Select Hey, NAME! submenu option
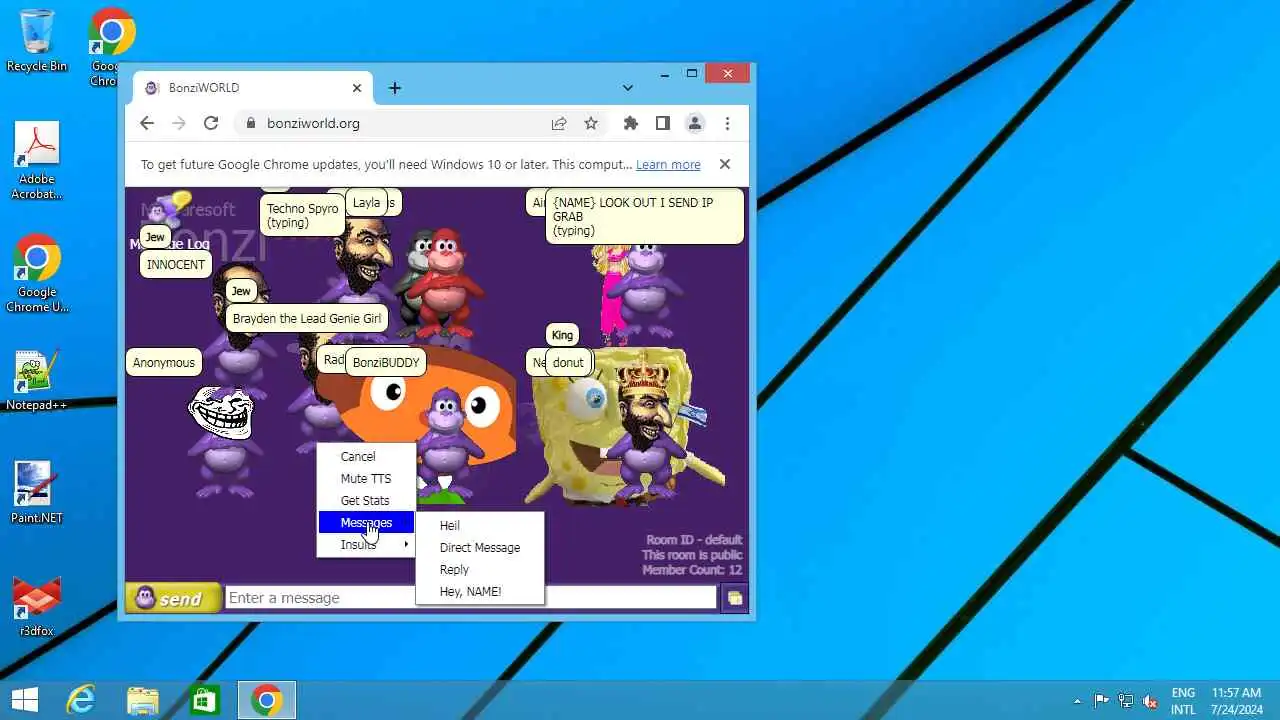The image size is (1280, 720). [x=480, y=592]
